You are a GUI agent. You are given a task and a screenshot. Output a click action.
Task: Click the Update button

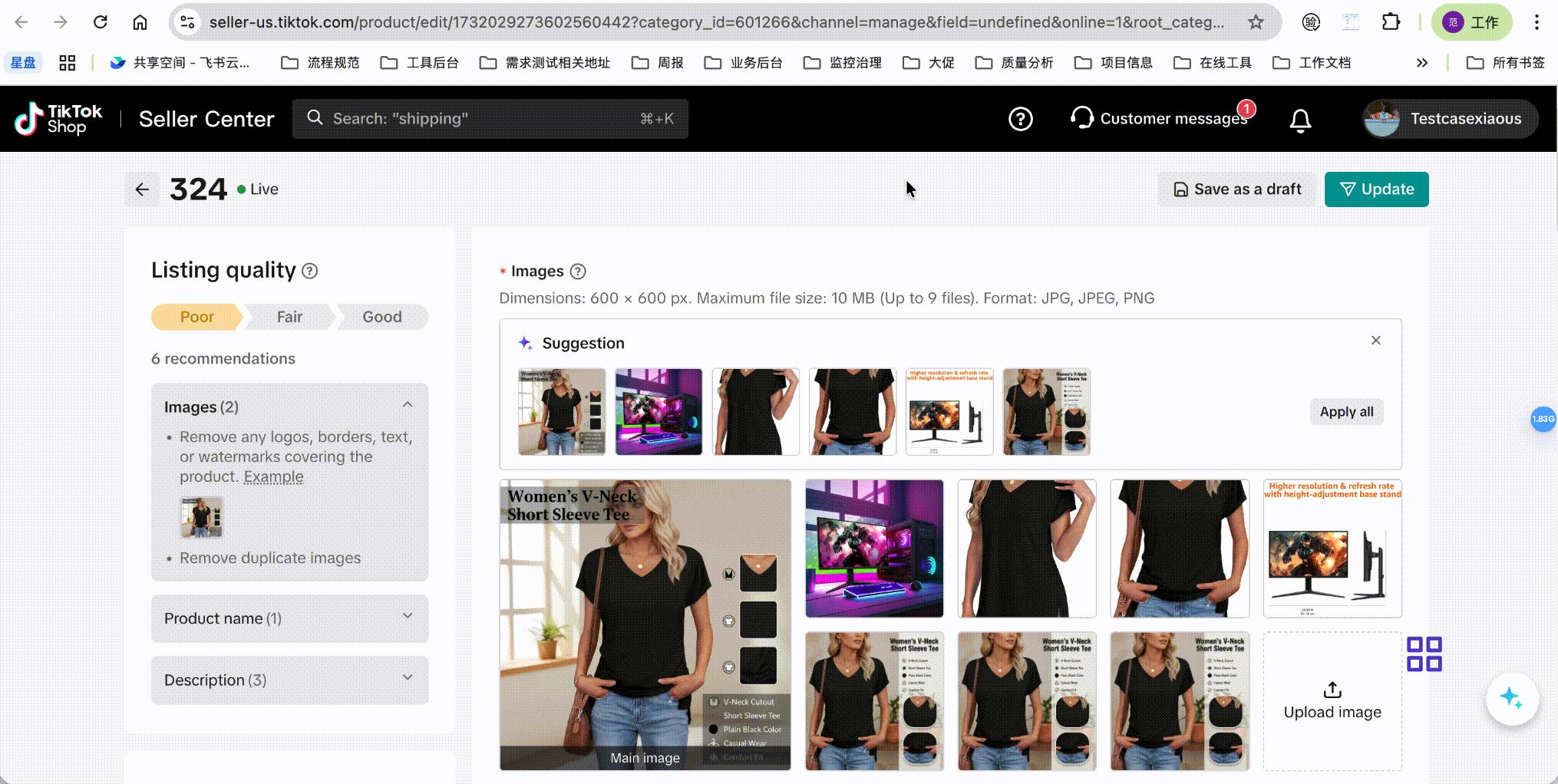coord(1376,189)
